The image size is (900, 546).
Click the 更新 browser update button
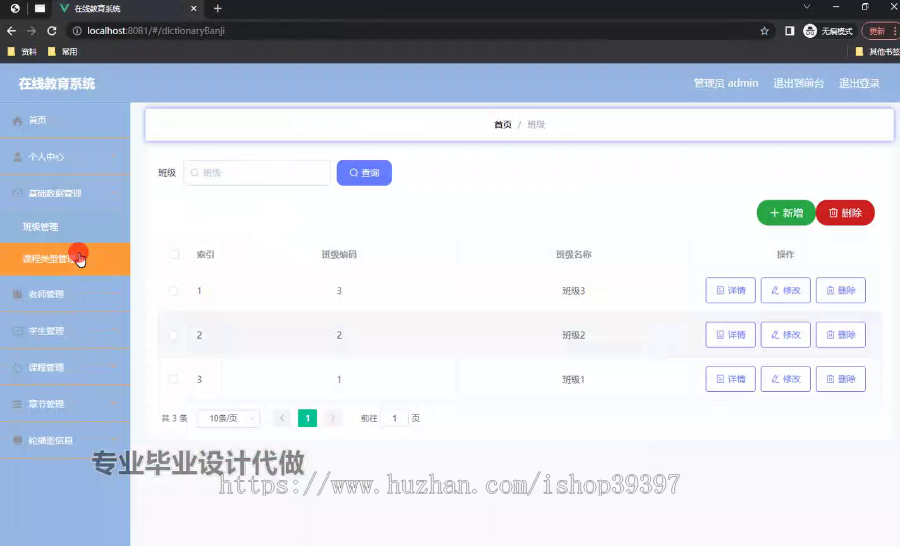(x=880, y=31)
